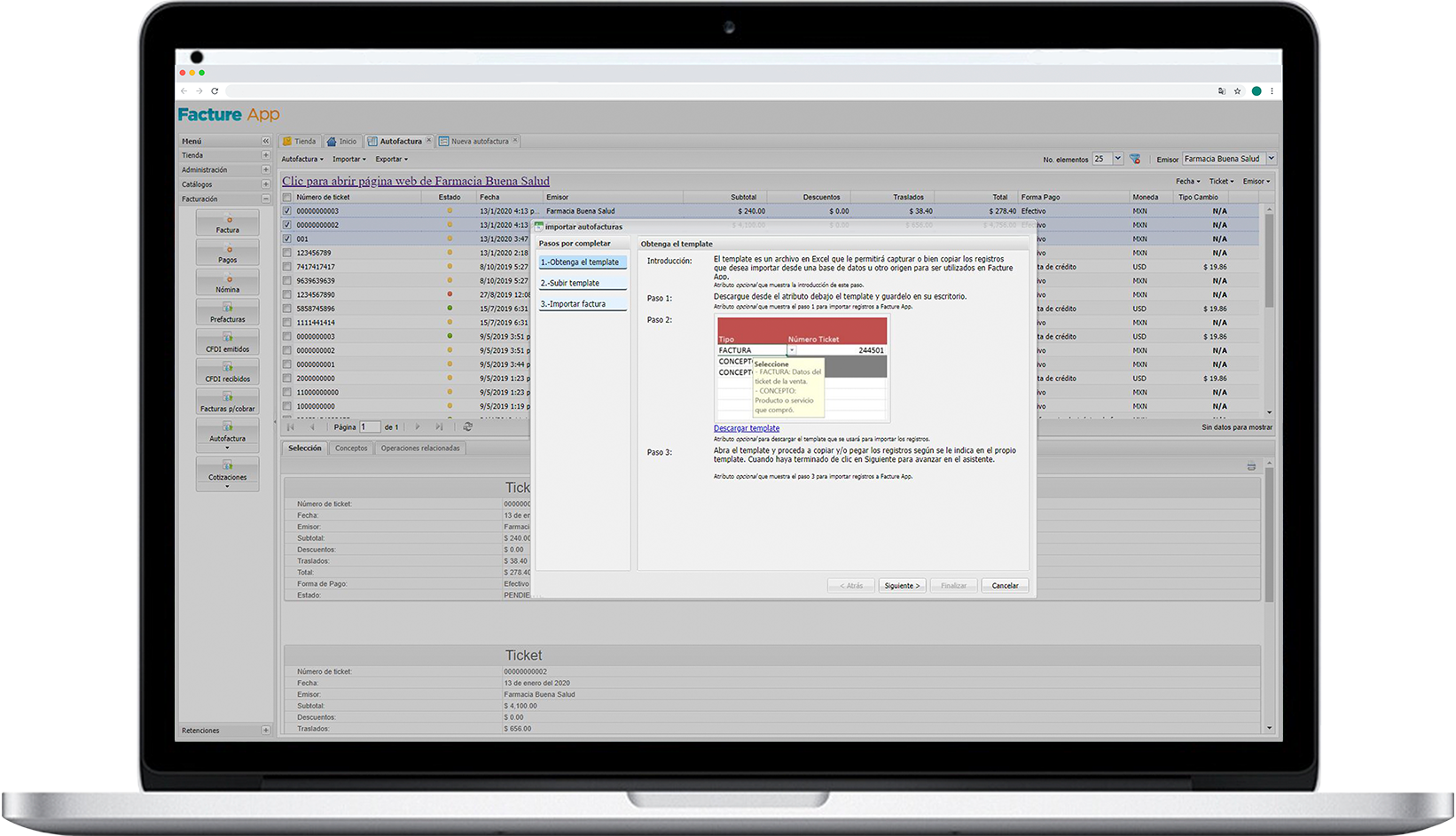1456x836 pixels.
Task: Uncheck ticket 00000000003 checkbox
Action: click(287, 211)
